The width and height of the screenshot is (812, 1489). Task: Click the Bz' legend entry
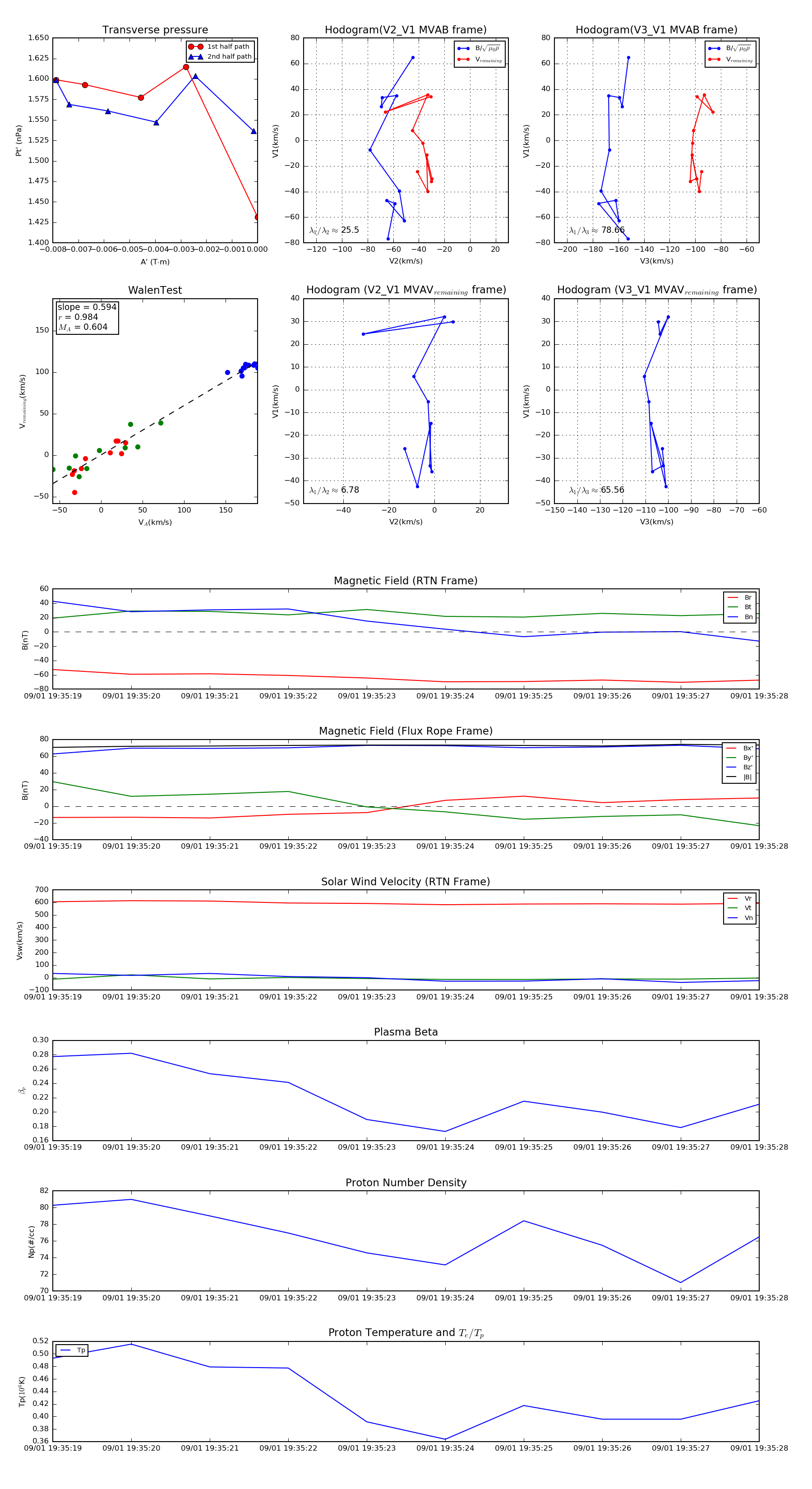pos(739,768)
